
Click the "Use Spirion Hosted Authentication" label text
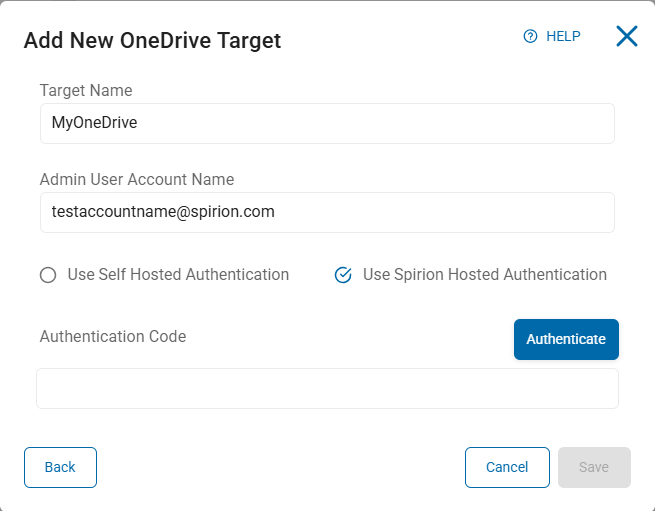pos(485,275)
